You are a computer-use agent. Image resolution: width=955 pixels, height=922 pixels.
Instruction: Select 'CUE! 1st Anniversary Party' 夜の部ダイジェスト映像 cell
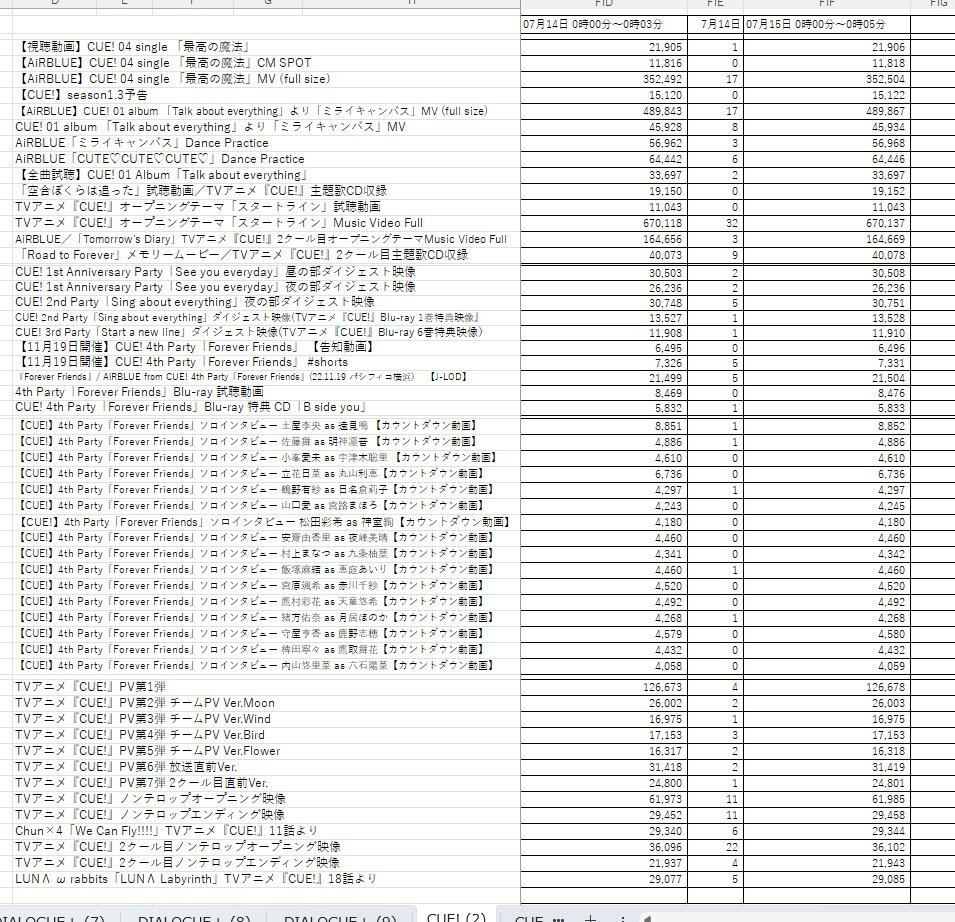pyautogui.click(x=266, y=287)
